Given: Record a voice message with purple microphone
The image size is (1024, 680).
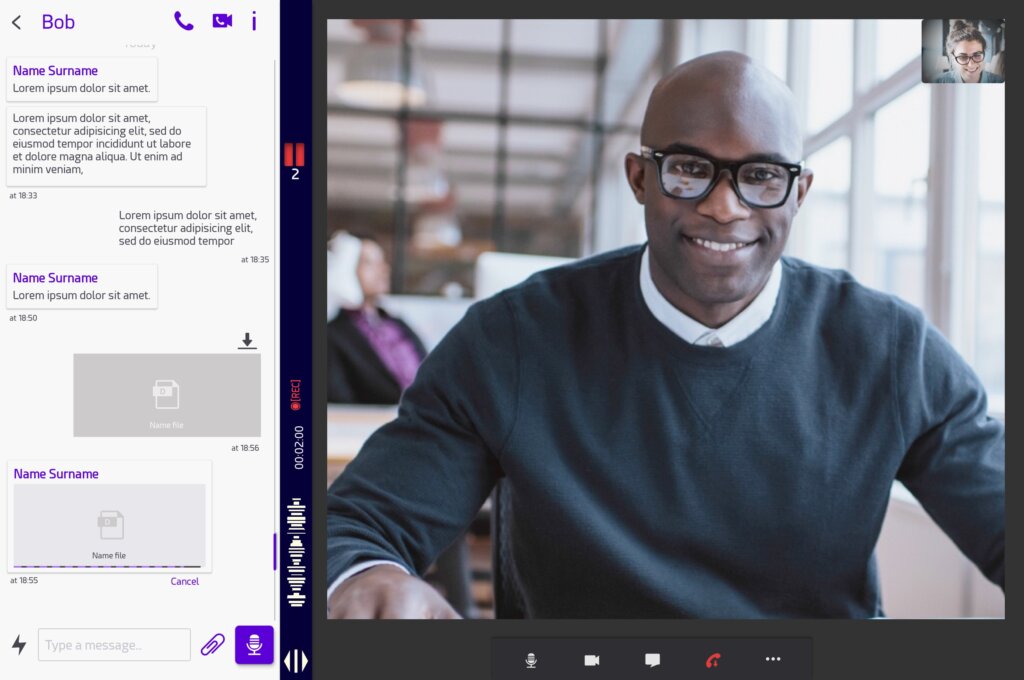Looking at the screenshot, I should [254, 645].
